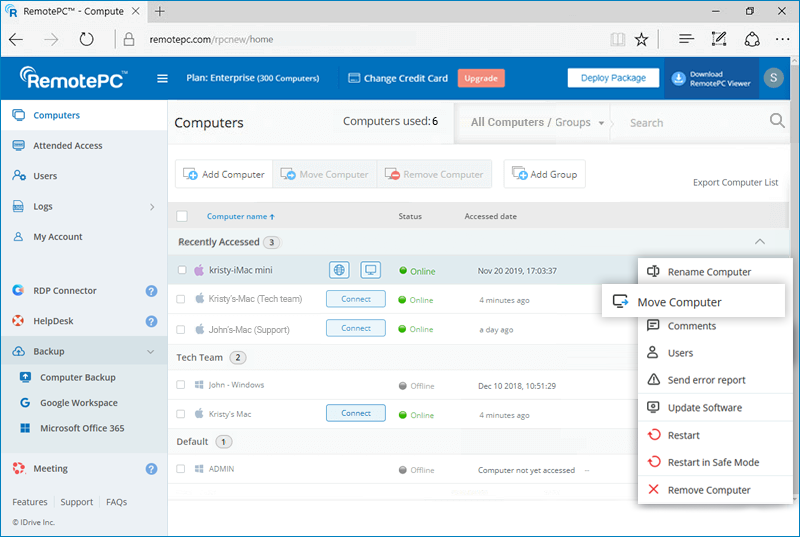Select the ADMIN computer checkbox

click(x=181, y=469)
